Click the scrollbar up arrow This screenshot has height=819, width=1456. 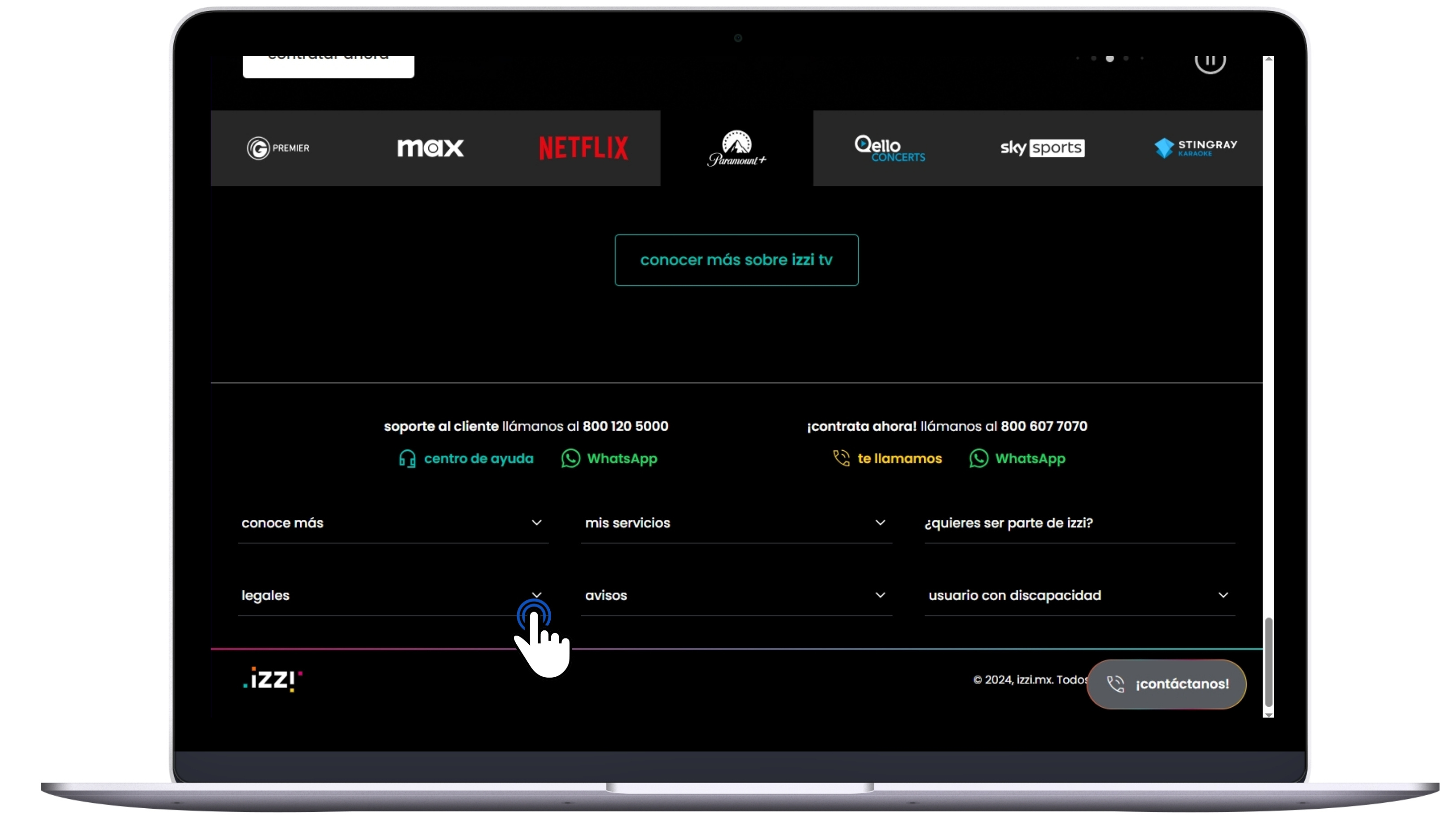[x=1268, y=59]
